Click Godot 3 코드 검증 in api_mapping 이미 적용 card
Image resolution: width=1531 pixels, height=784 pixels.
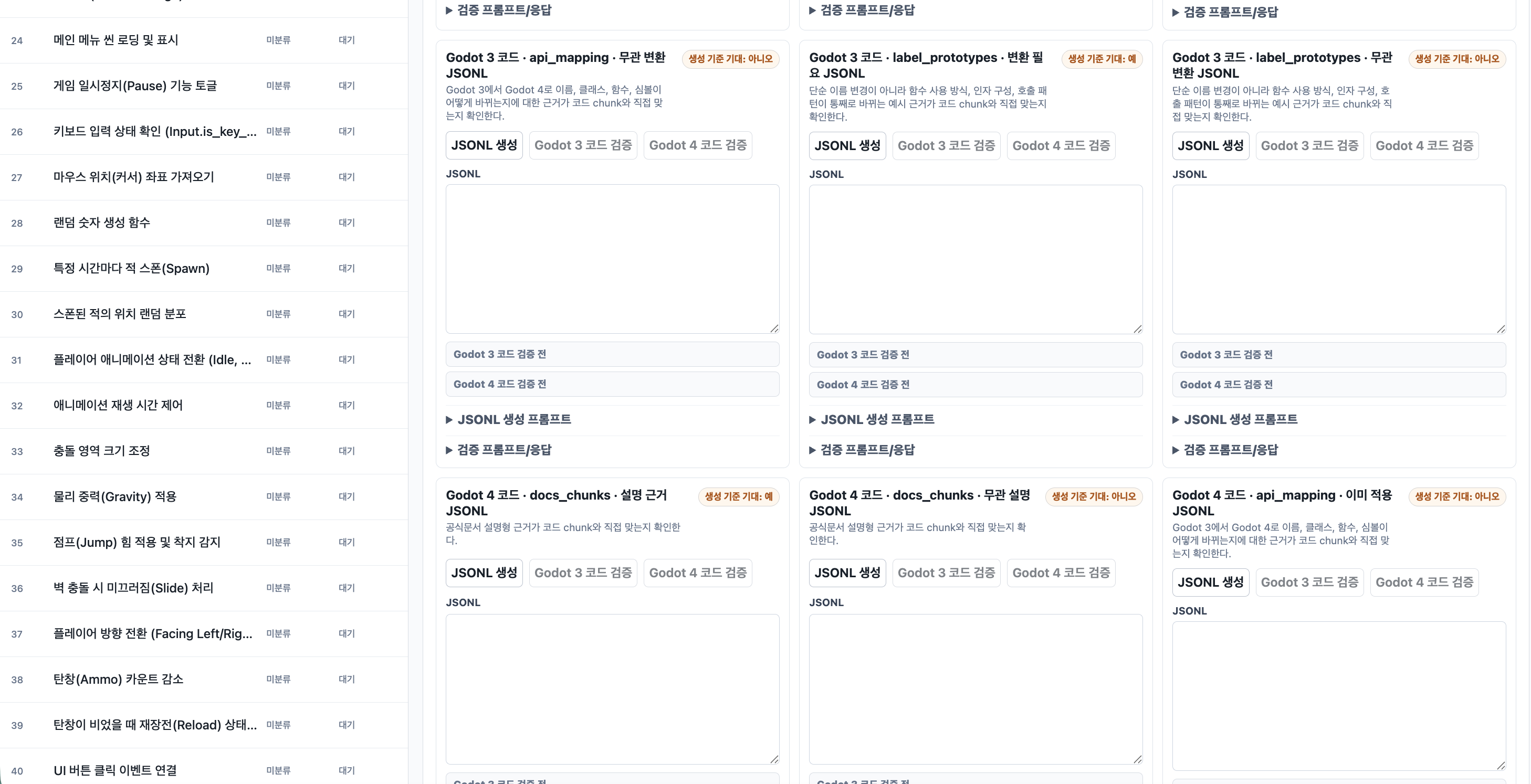coord(1309,582)
